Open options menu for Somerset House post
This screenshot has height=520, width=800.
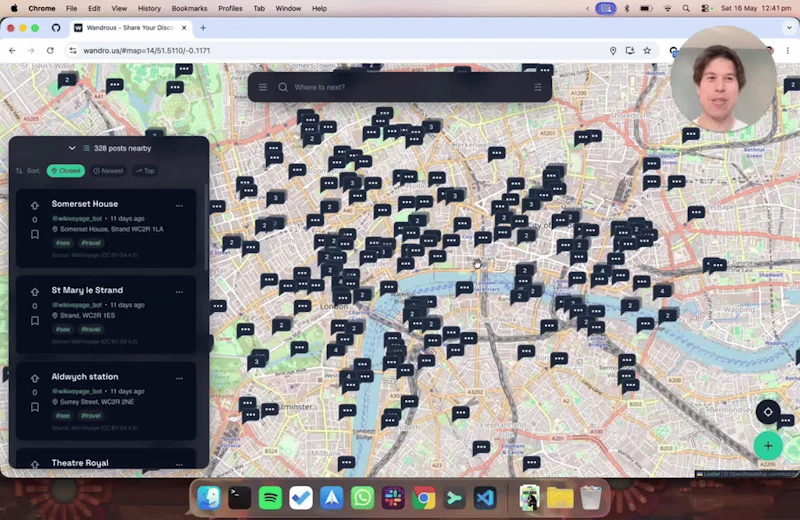[x=179, y=206]
